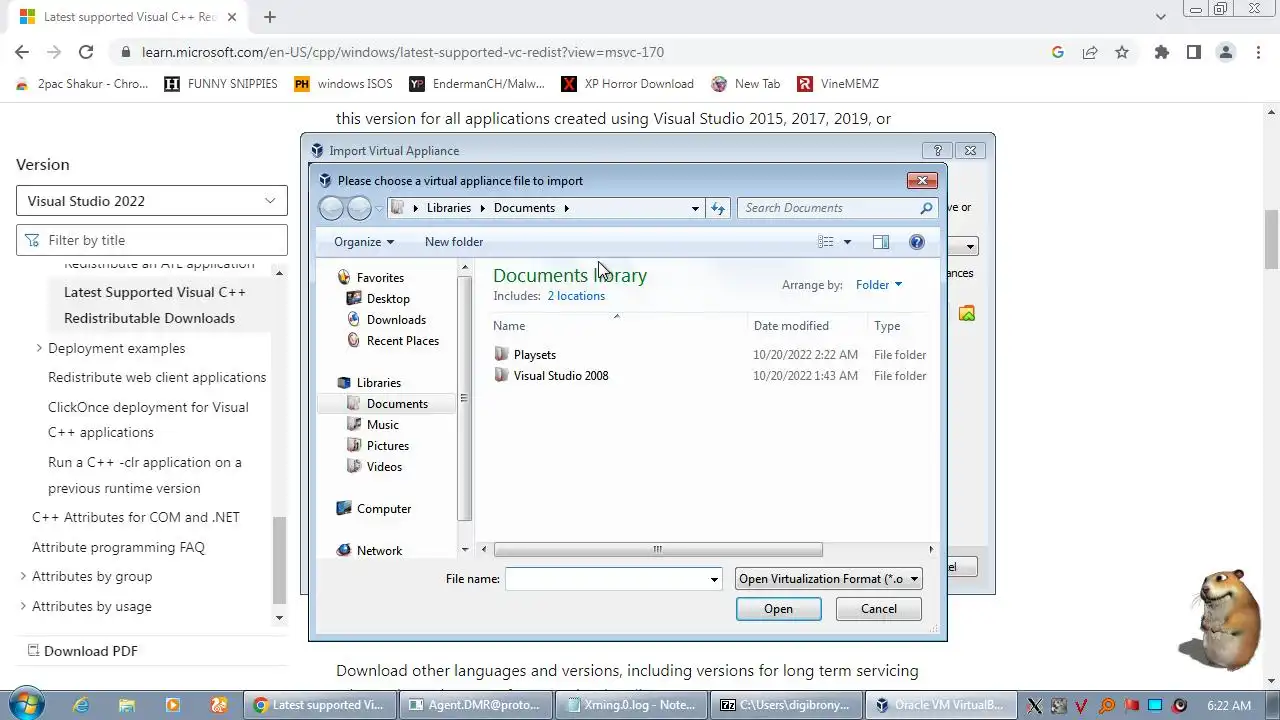Show the preview pane

pyautogui.click(x=881, y=242)
